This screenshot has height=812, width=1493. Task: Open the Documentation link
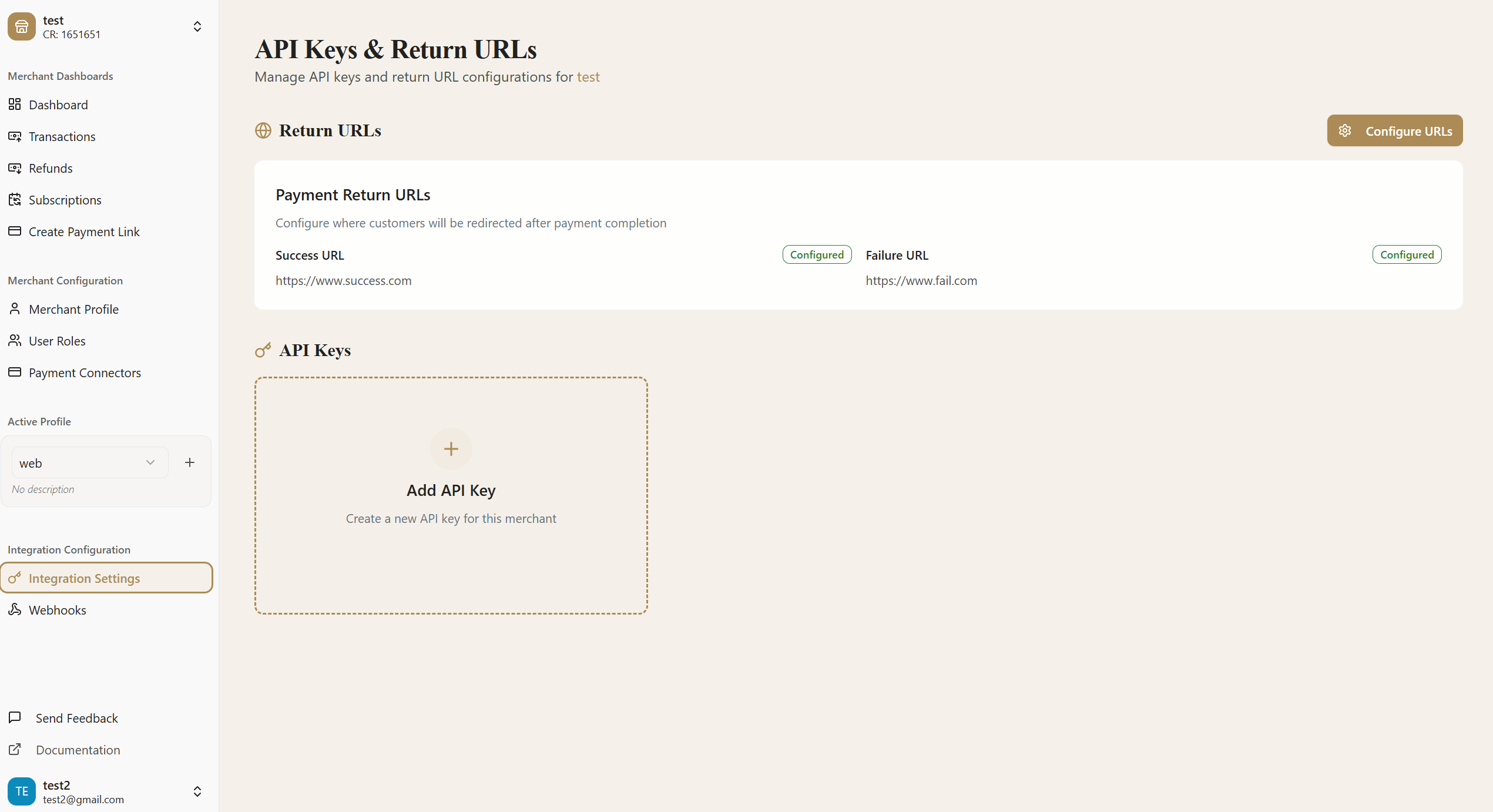[x=78, y=750]
